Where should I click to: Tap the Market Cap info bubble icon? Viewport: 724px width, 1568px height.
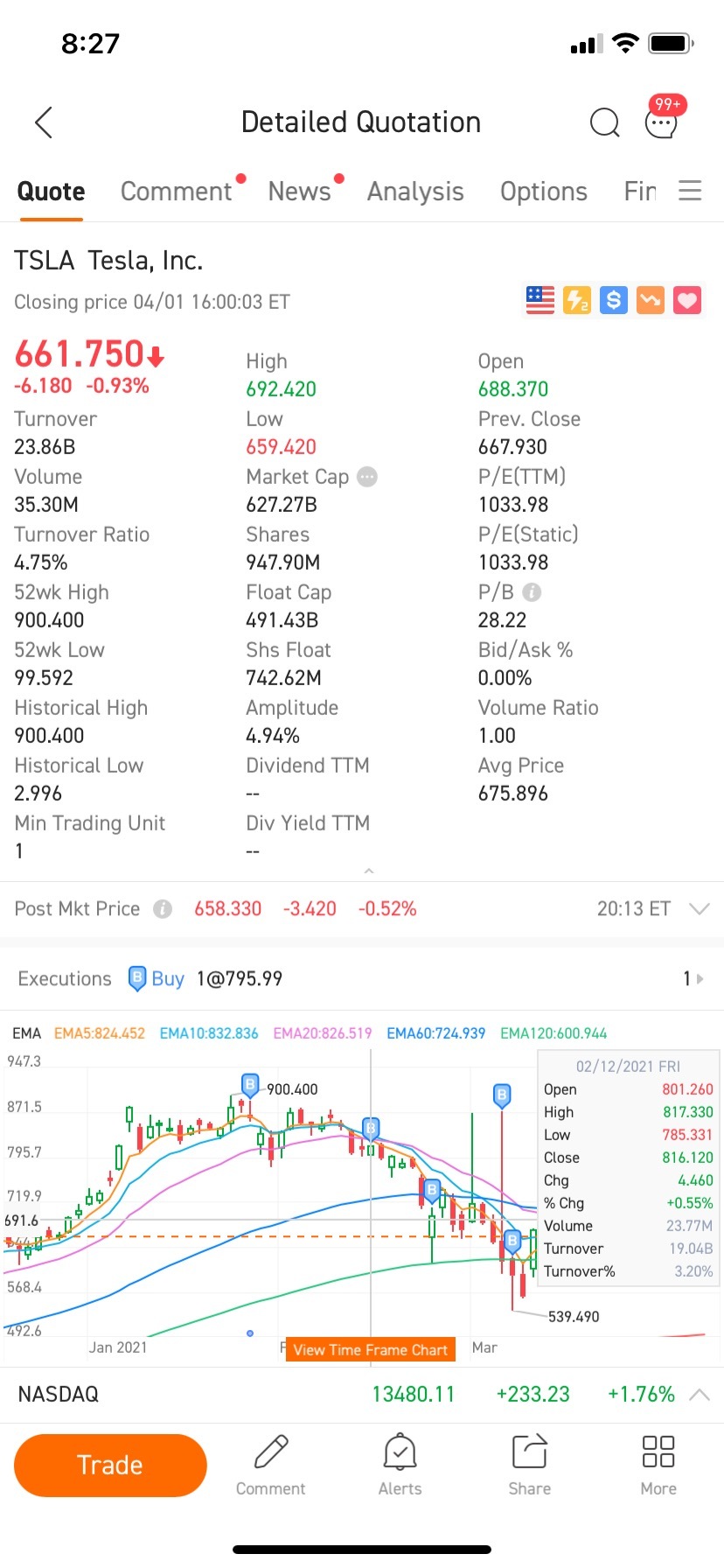[x=367, y=477]
